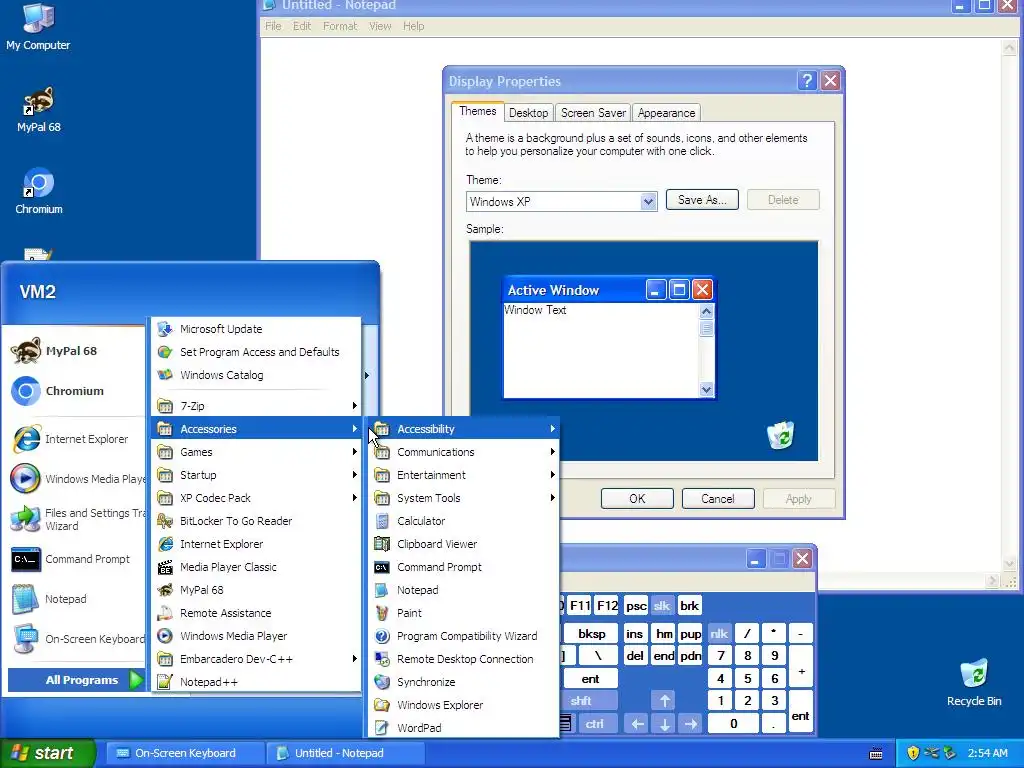
Task: Open Remote Desktop Connection
Action: click(x=464, y=659)
